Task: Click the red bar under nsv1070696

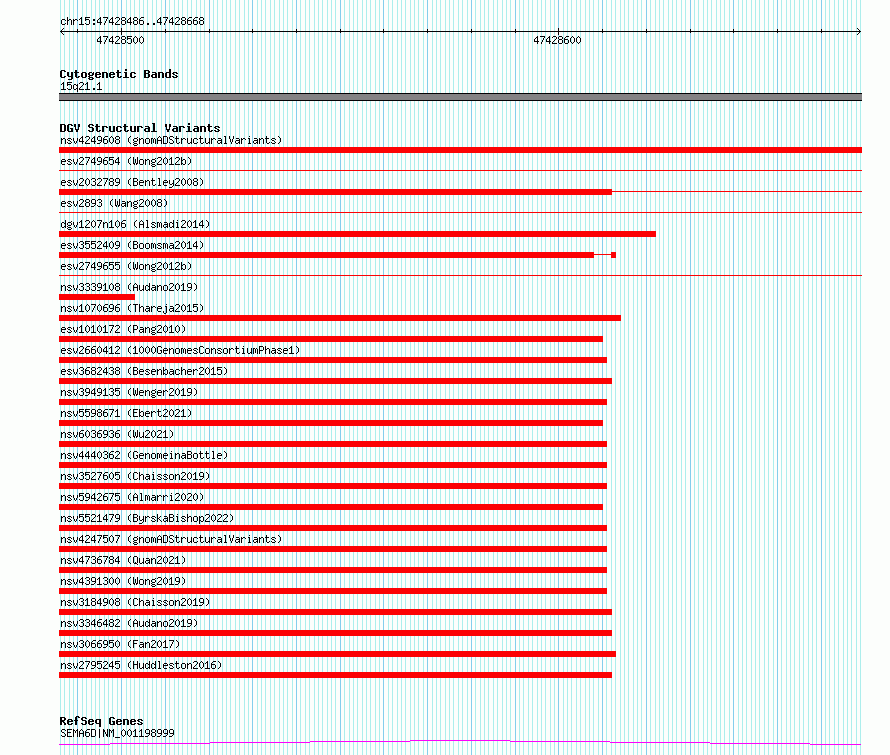Action: [x=340, y=318]
